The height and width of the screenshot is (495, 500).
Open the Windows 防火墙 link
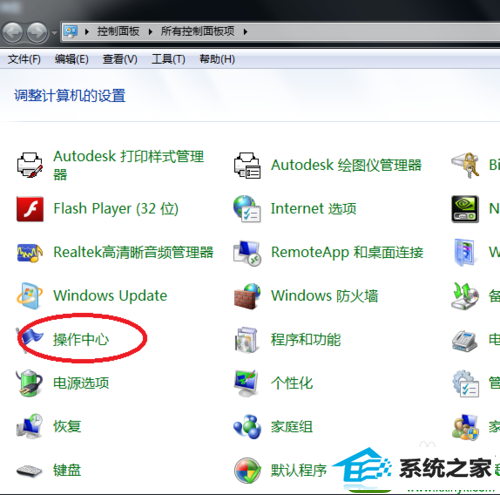click(x=325, y=296)
